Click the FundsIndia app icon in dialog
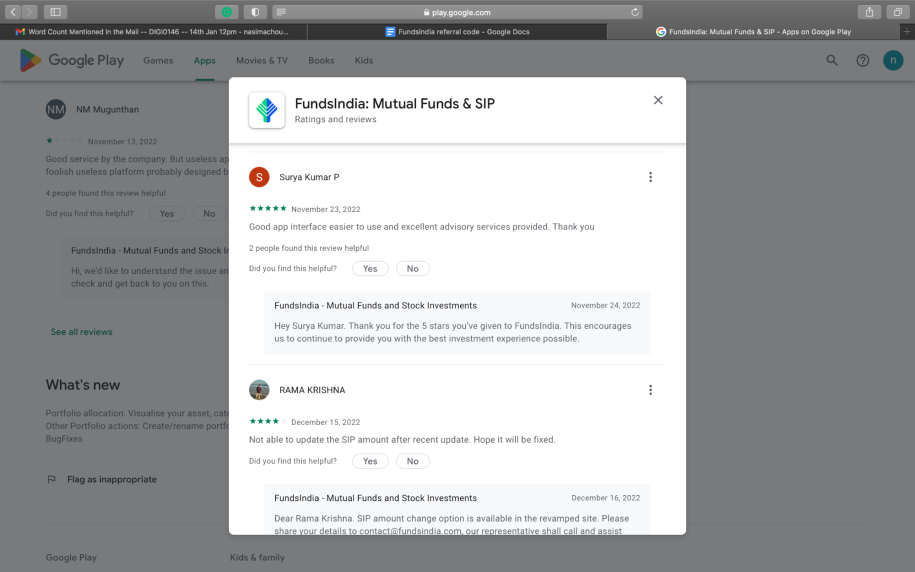Screen dimensions: 915x572 click(x=267, y=110)
